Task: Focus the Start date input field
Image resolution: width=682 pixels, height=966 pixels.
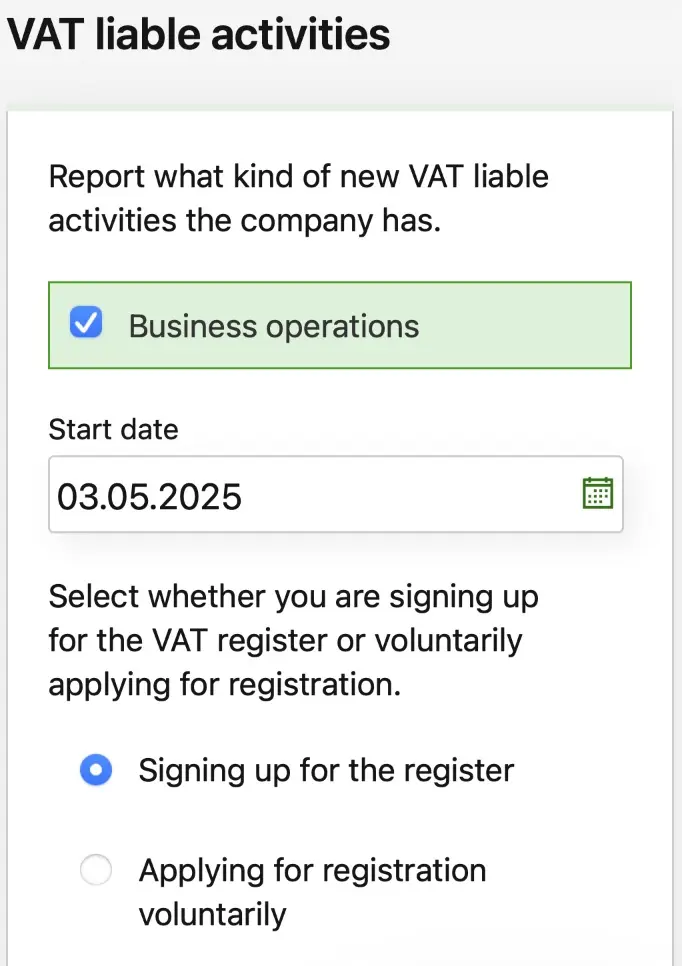Action: click(336, 494)
